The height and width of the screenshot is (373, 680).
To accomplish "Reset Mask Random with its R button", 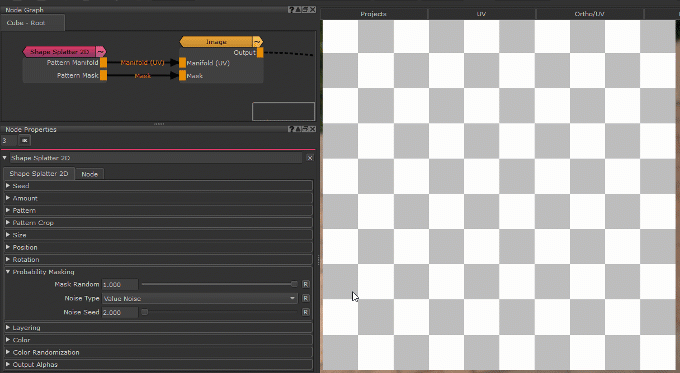I will [x=306, y=284].
